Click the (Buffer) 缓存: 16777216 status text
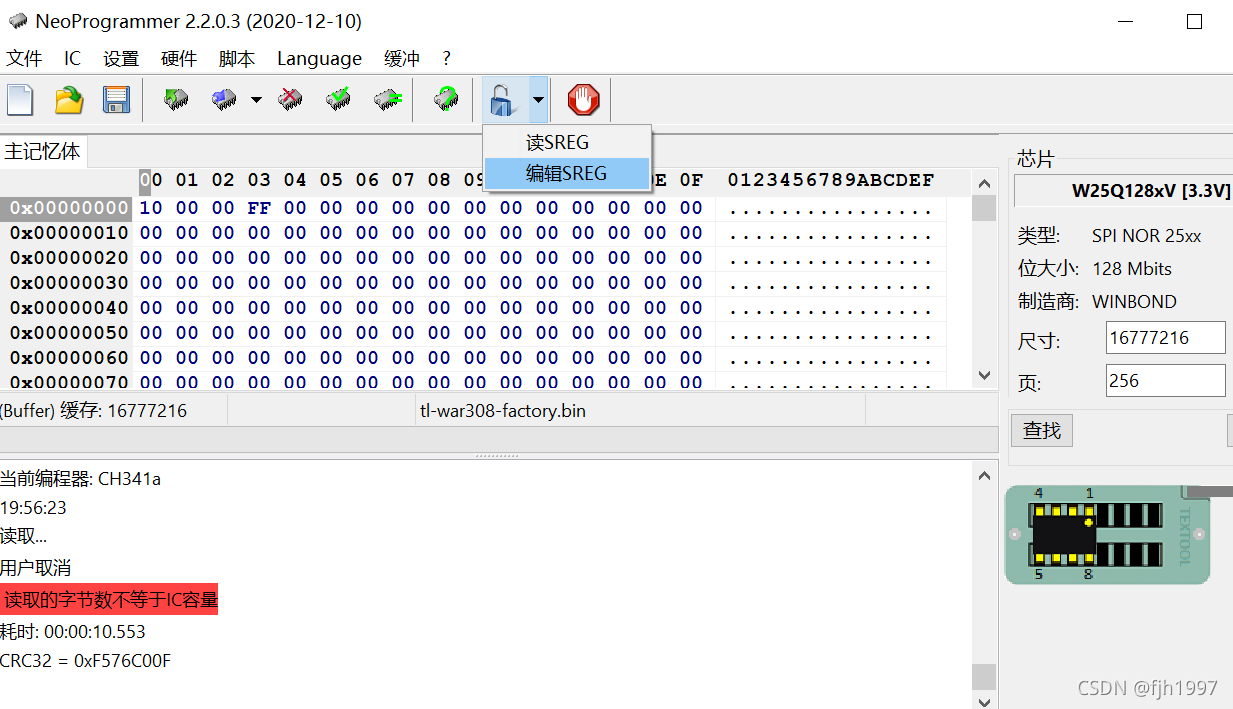The width and height of the screenshot is (1233, 709). click(x=93, y=411)
